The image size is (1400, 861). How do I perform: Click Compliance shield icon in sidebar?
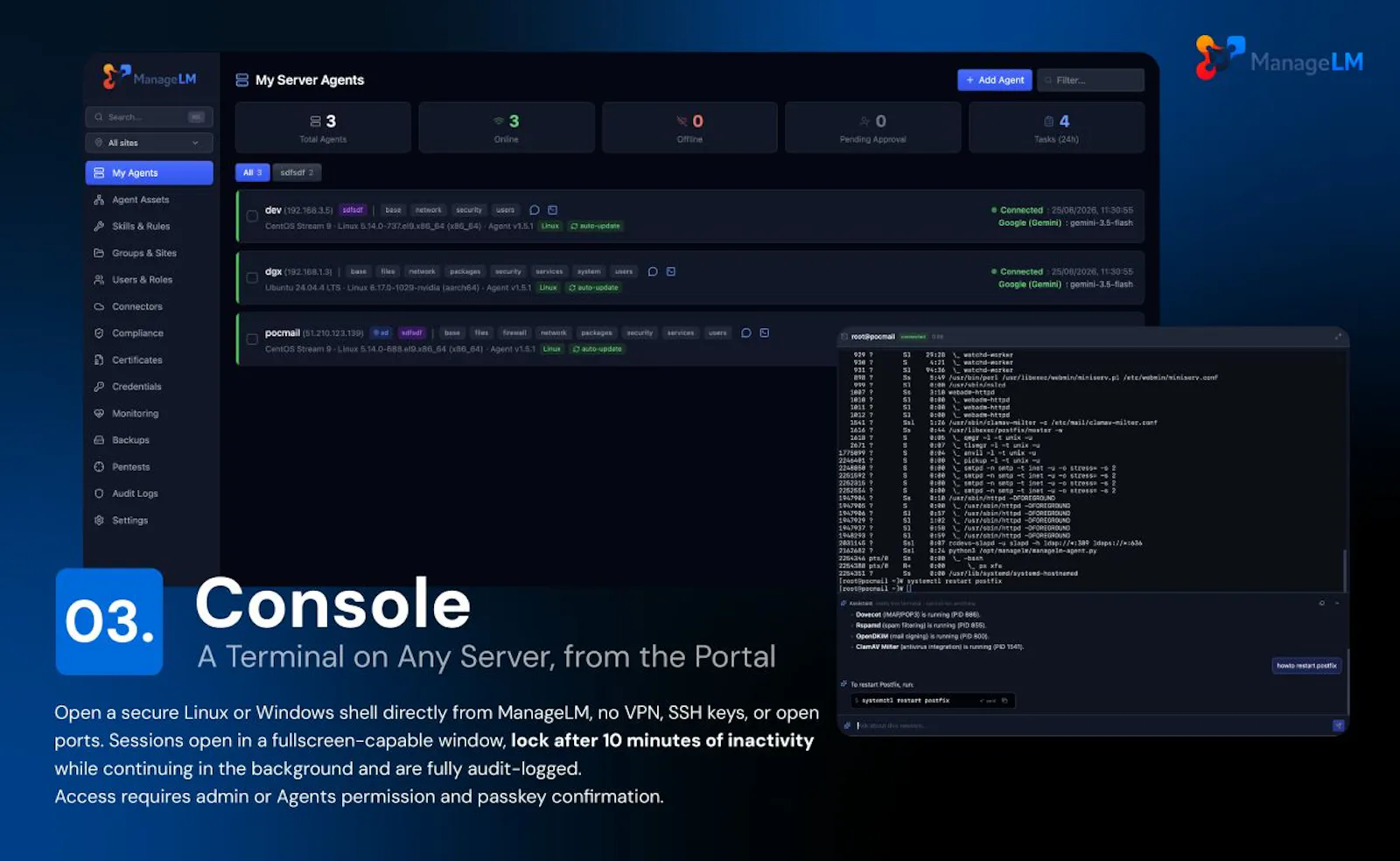pos(99,333)
